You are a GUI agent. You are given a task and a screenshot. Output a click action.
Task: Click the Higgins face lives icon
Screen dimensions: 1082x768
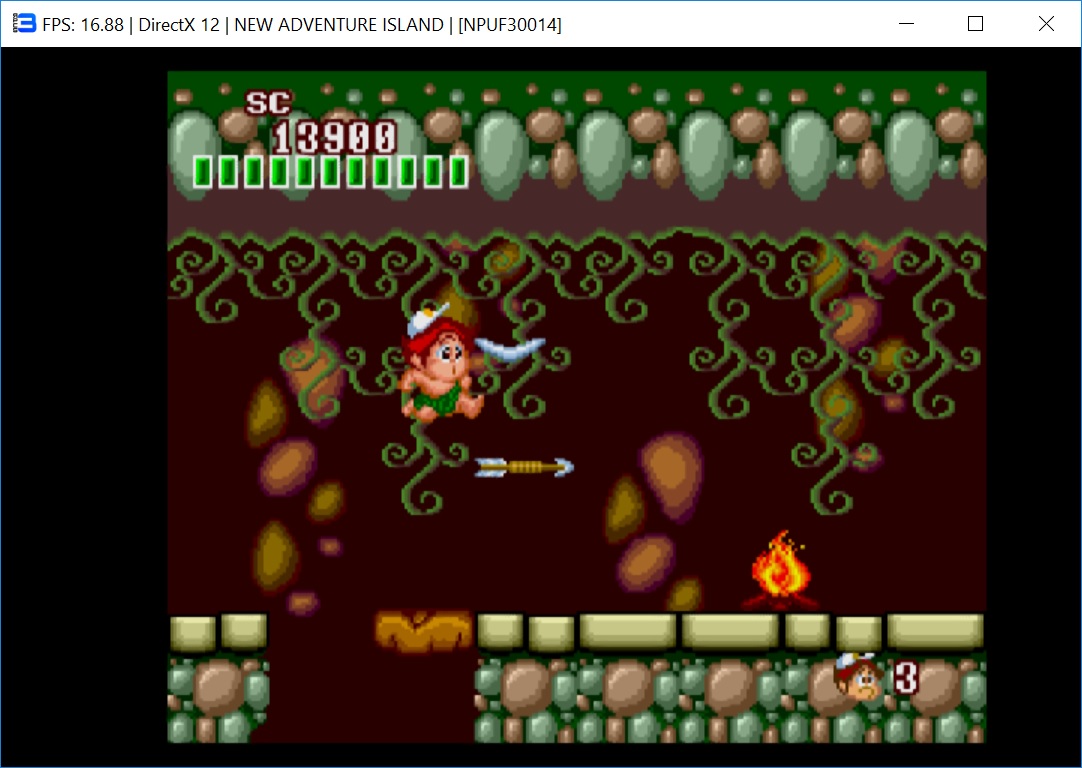[859, 677]
